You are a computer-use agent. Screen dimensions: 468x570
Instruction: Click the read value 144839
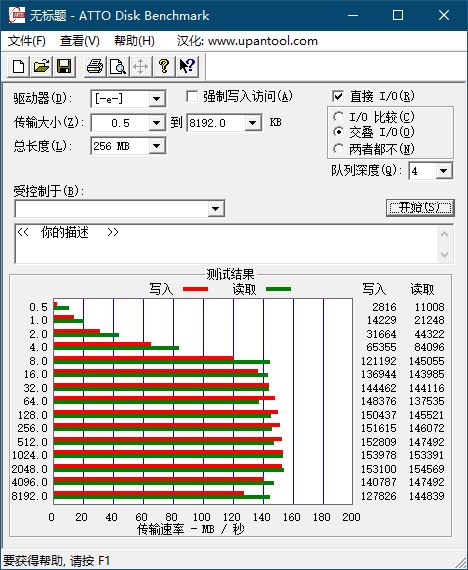click(x=427, y=496)
